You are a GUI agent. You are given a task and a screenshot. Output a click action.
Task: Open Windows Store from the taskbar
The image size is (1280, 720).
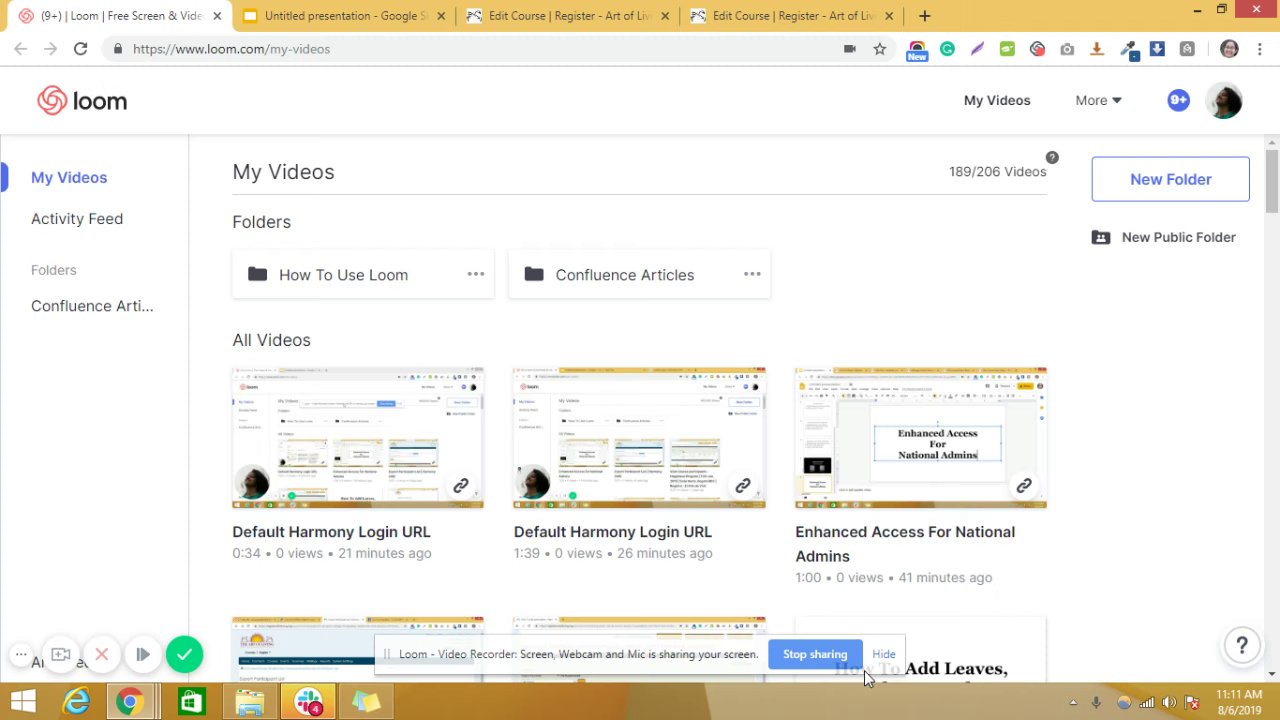pyautogui.click(x=191, y=702)
